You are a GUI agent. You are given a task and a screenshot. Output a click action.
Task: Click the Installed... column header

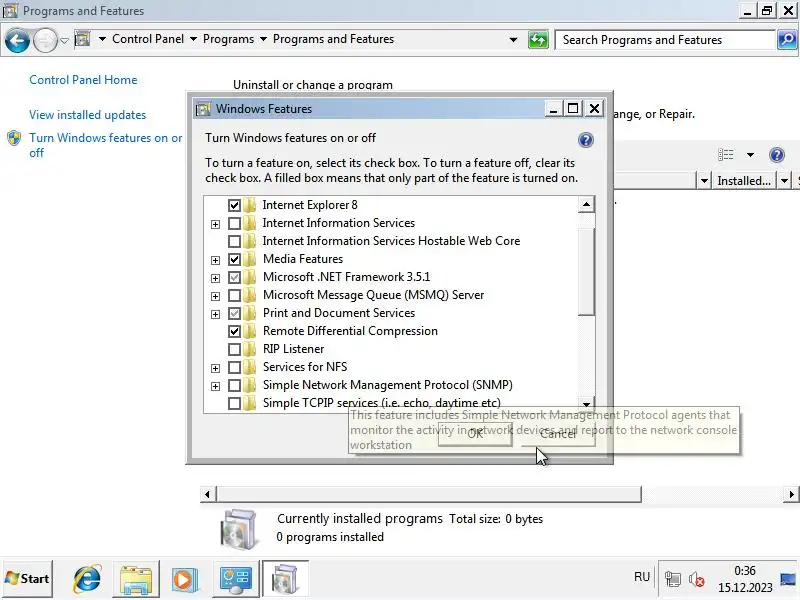(x=744, y=181)
